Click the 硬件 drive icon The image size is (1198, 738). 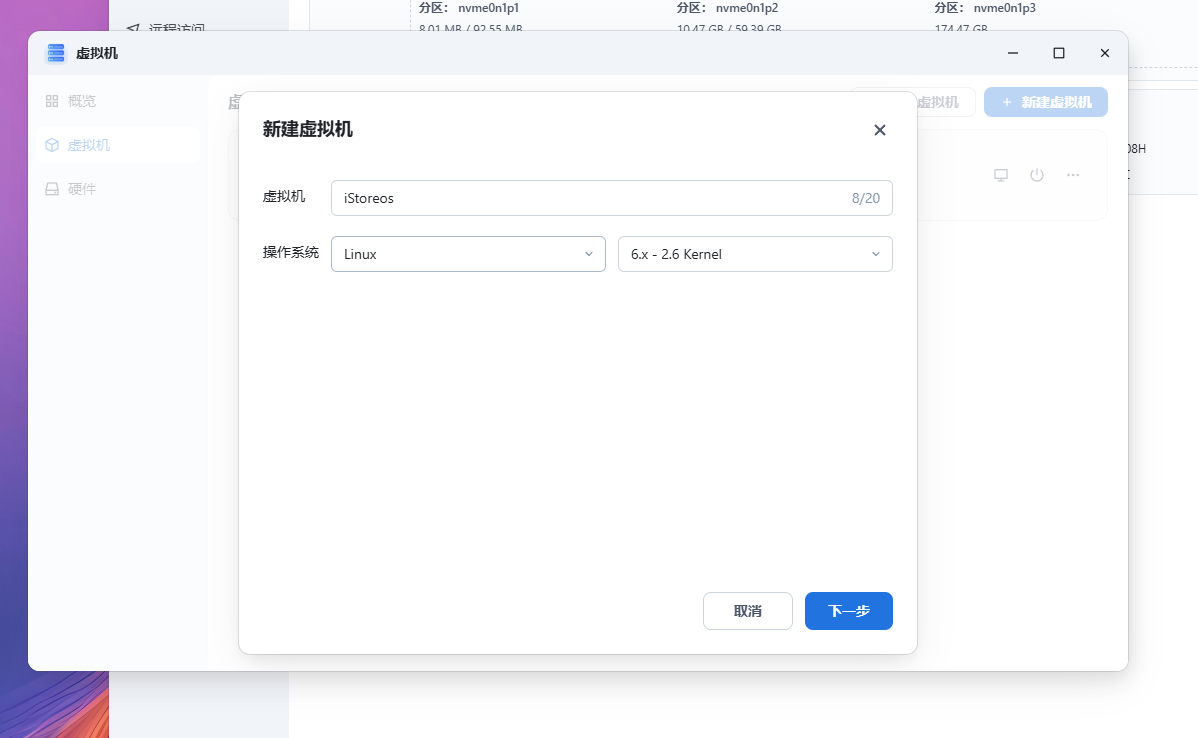[x=52, y=189]
